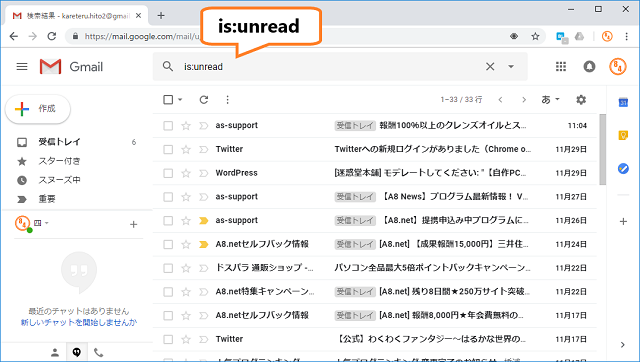Switch to Hangouts phone calls tab
Image resolution: width=640 pixels, height=362 pixels.
[x=98, y=353]
